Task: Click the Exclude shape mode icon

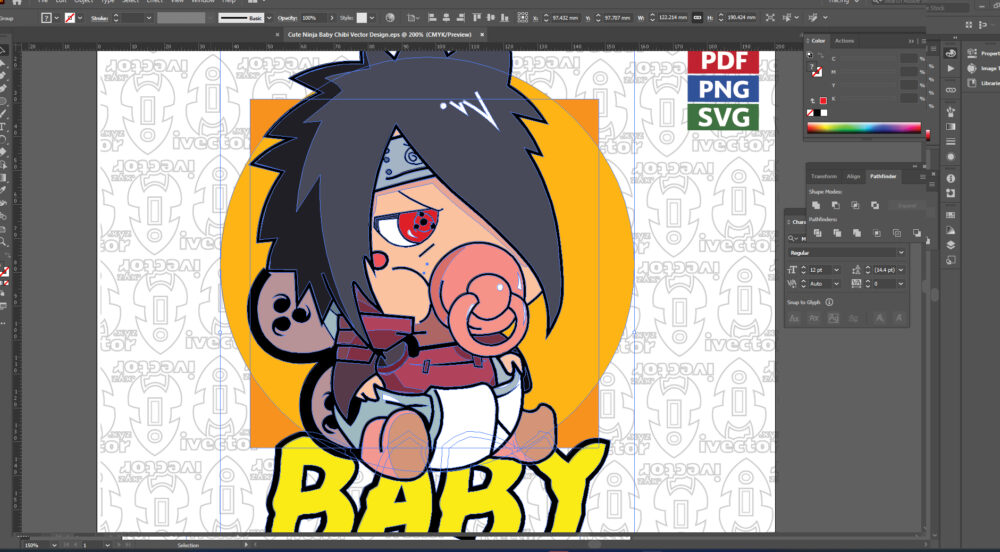Action: tap(875, 205)
